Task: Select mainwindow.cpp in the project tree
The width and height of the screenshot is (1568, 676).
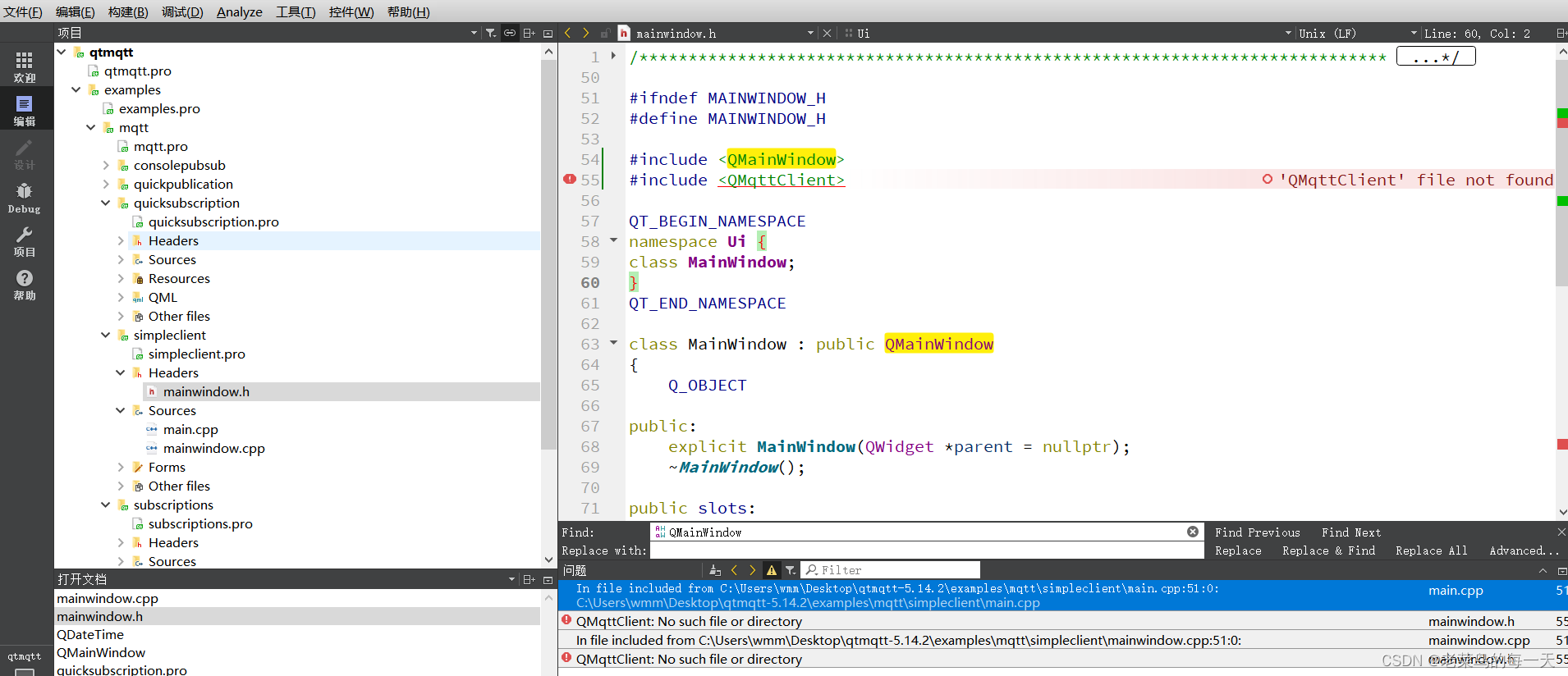Action: click(213, 448)
